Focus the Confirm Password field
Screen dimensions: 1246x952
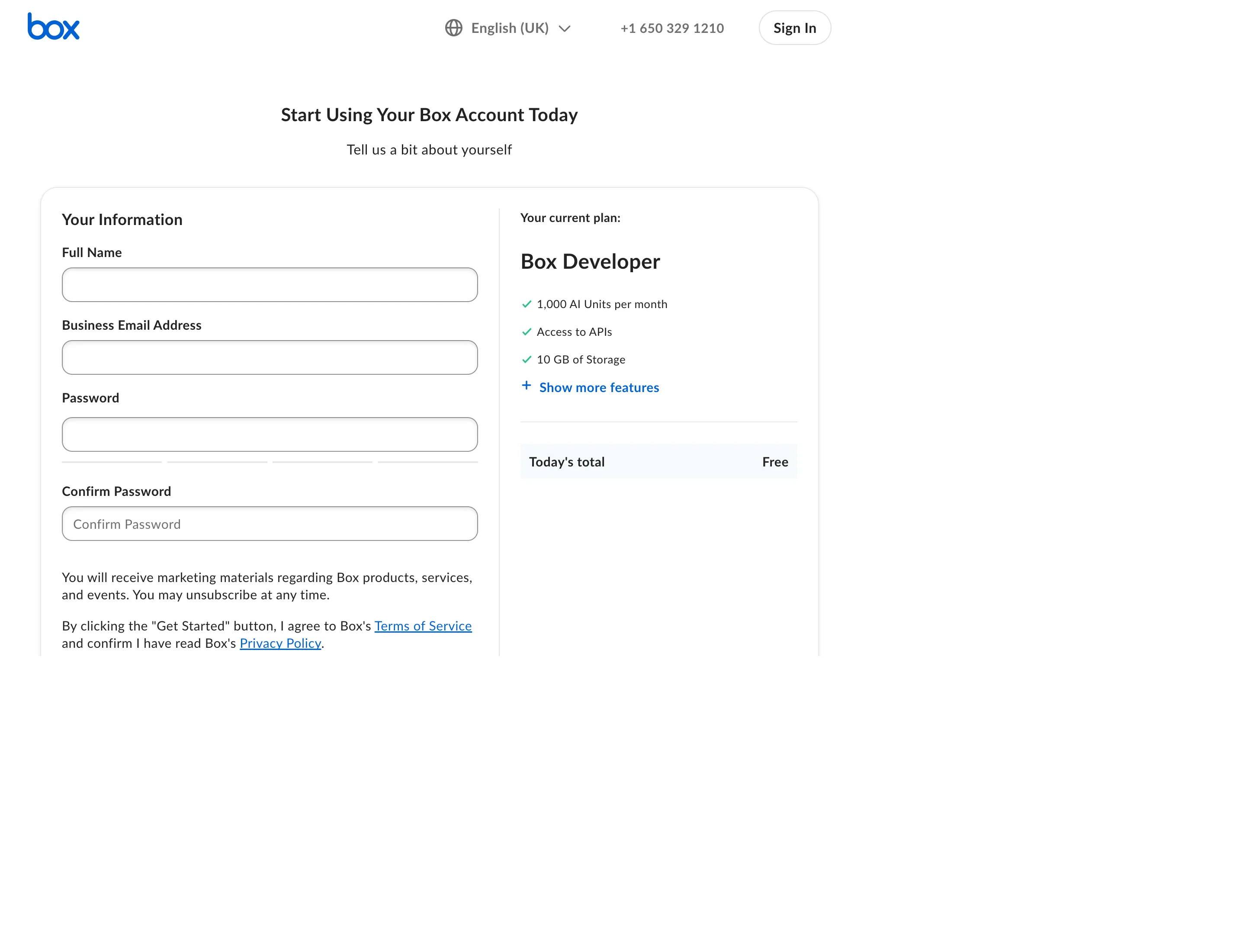pyautogui.click(x=270, y=524)
